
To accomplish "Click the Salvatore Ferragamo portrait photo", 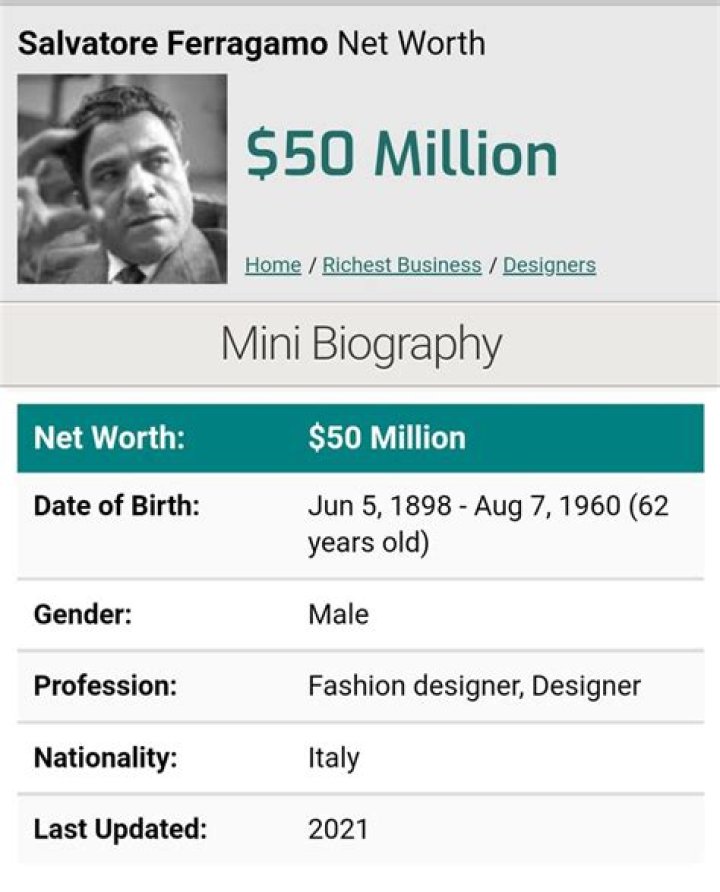I will (x=120, y=180).
